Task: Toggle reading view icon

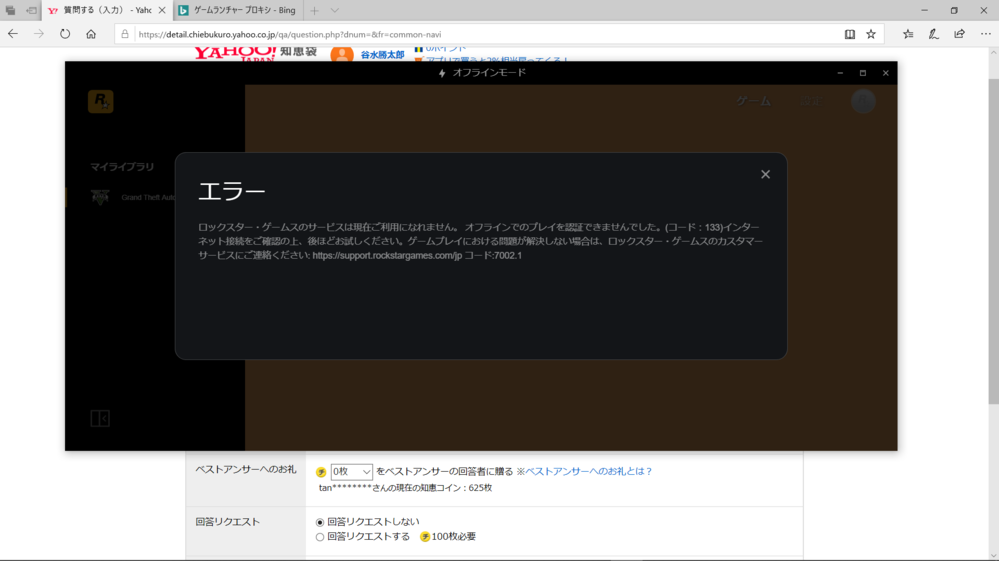Action: [x=850, y=34]
